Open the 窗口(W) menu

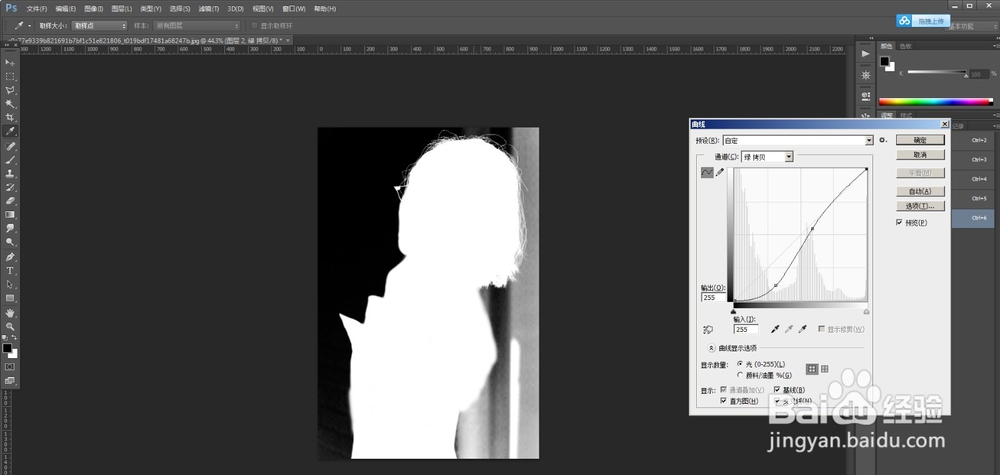click(295, 9)
